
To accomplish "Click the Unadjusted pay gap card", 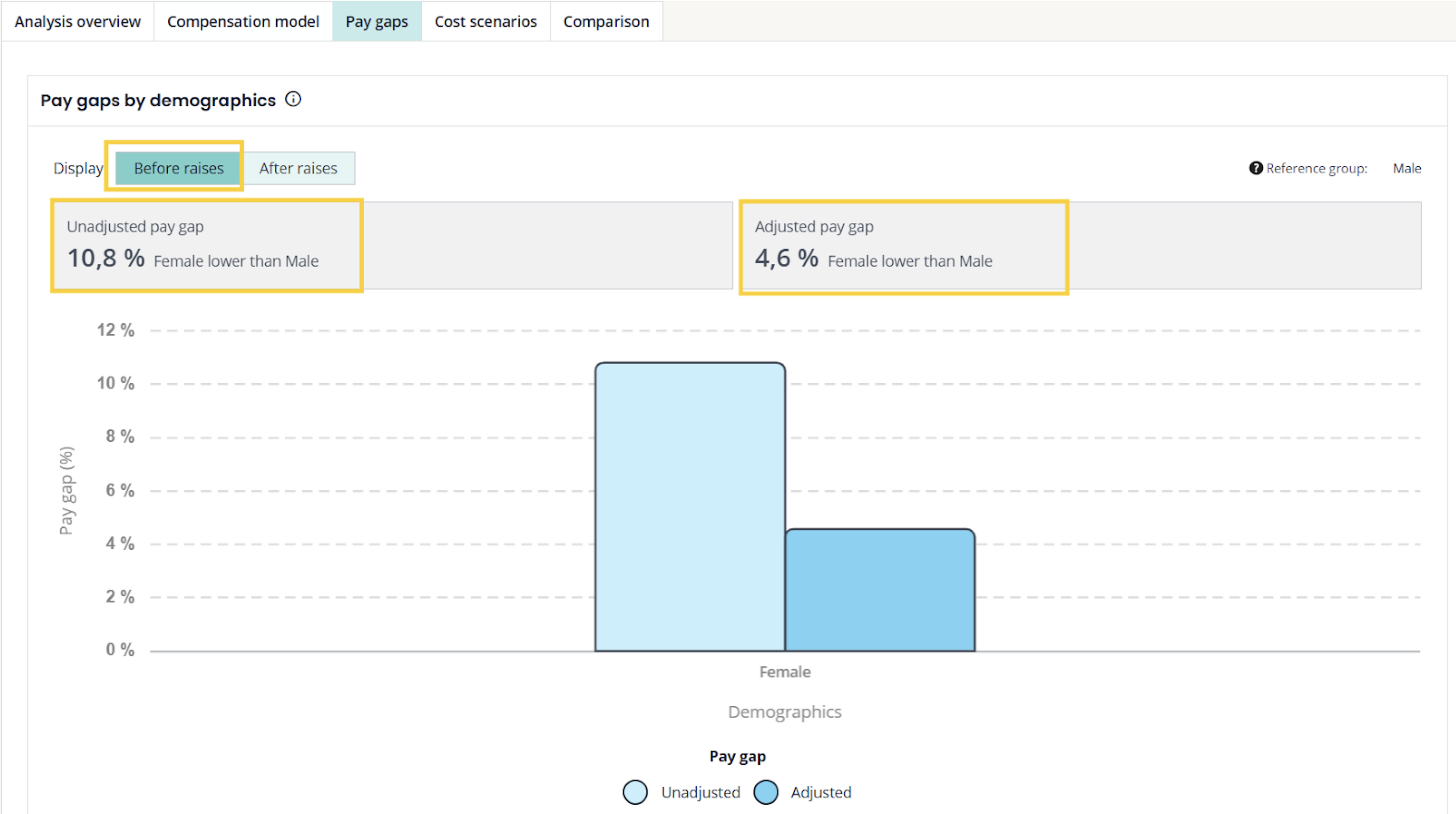I will point(207,245).
